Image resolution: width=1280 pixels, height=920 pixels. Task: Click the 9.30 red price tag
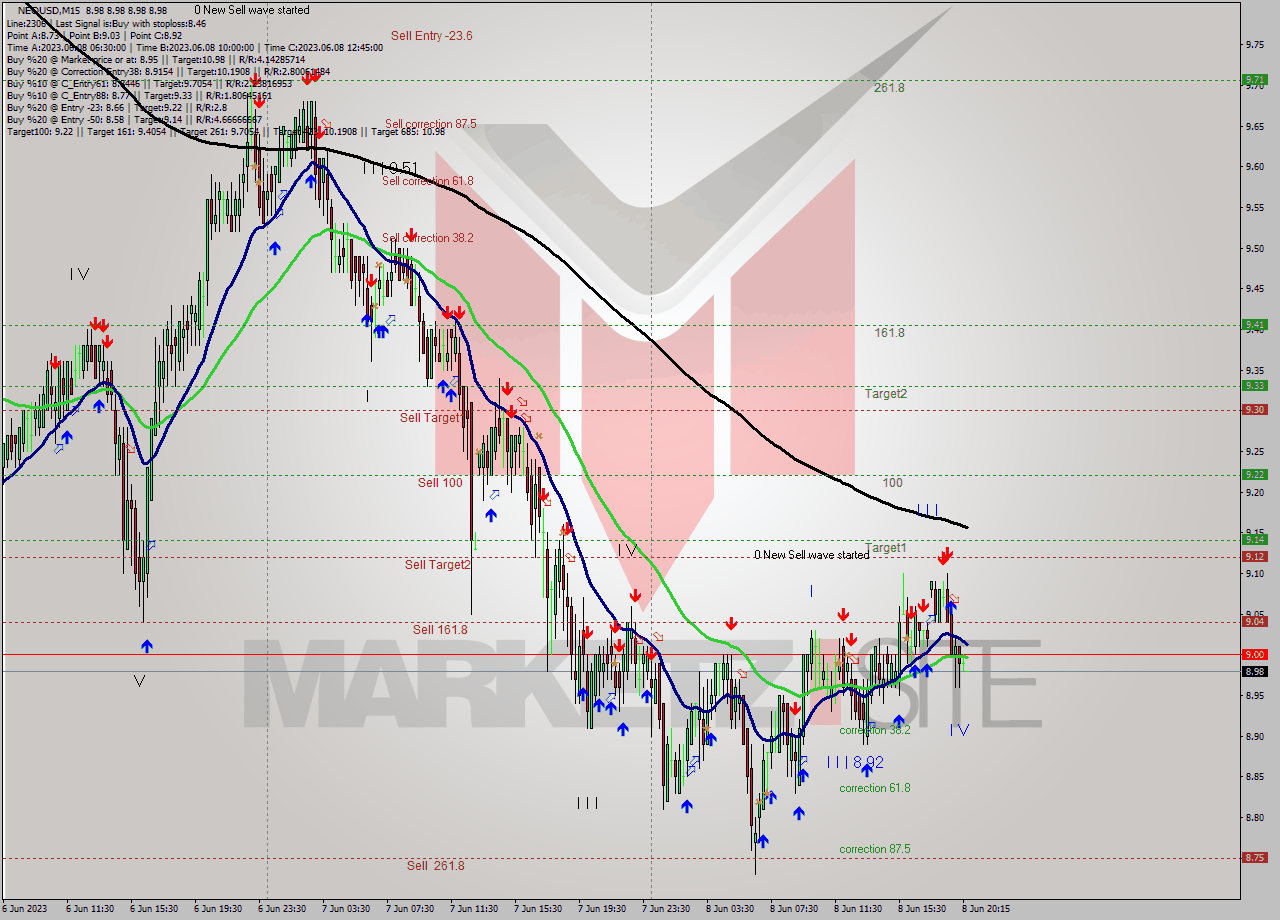[1254, 409]
